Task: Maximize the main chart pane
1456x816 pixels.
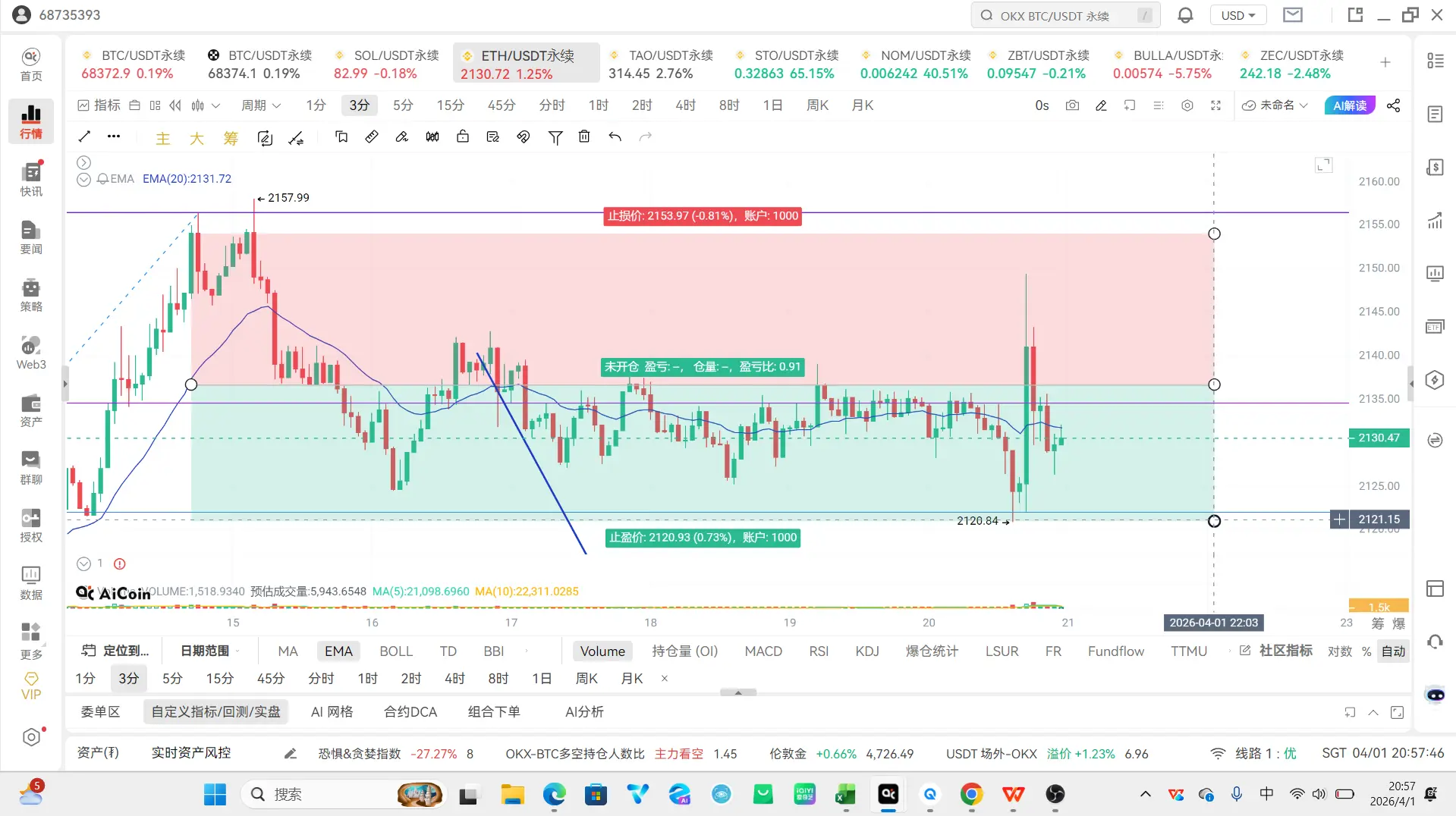Action: click(1324, 165)
